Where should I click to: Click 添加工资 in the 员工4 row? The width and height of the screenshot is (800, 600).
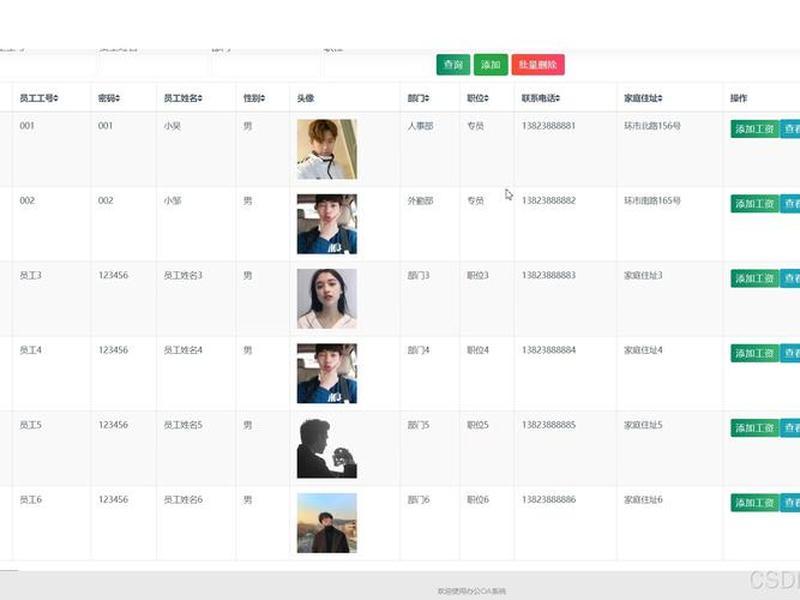click(x=755, y=353)
